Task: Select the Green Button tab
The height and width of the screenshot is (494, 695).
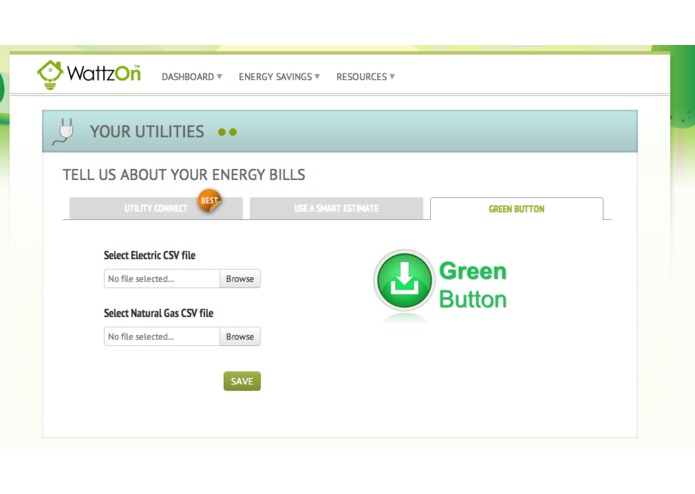Action: coord(516,209)
